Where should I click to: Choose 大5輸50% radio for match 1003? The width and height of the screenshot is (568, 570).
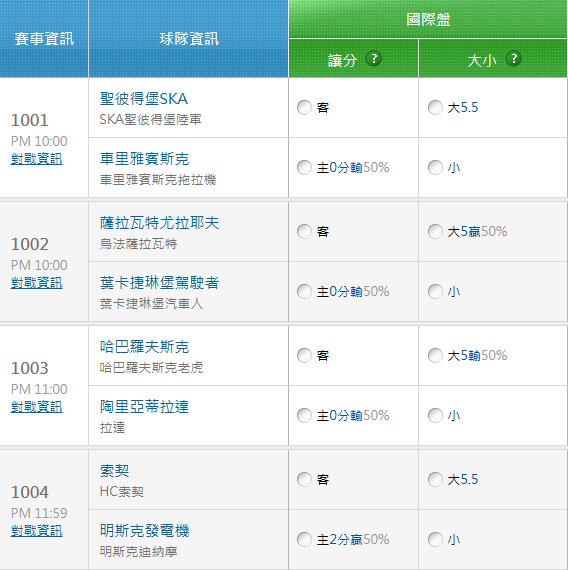point(435,356)
